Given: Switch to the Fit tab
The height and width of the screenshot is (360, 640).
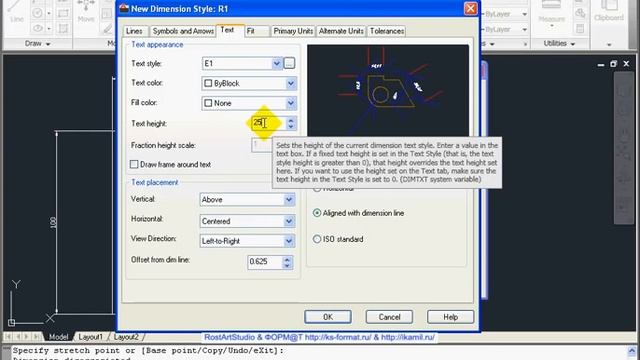Looking at the screenshot, I should pyautogui.click(x=257, y=31).
